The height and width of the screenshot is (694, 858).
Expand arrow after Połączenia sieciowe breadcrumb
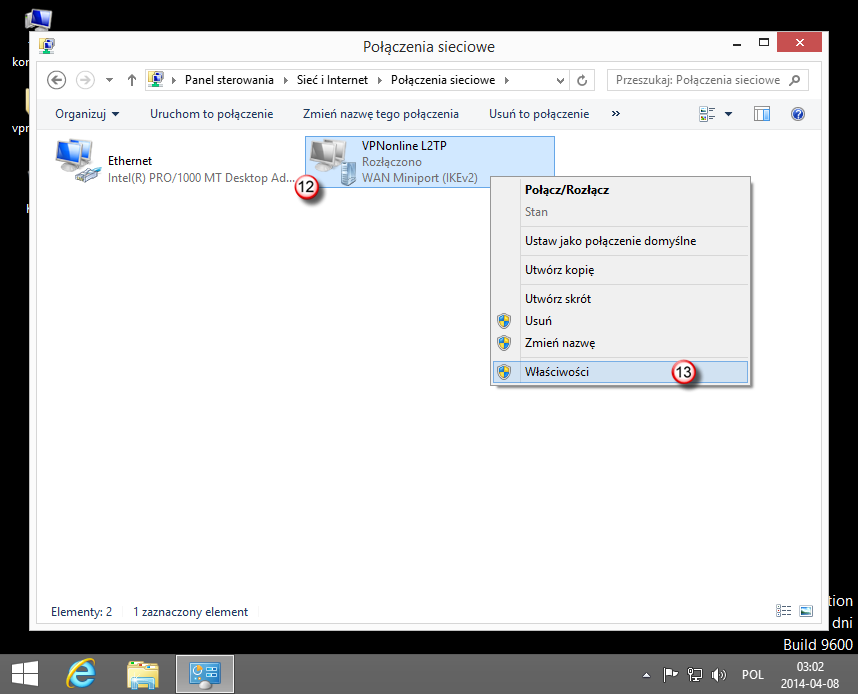pyautogui.click(x=507, y=80)
